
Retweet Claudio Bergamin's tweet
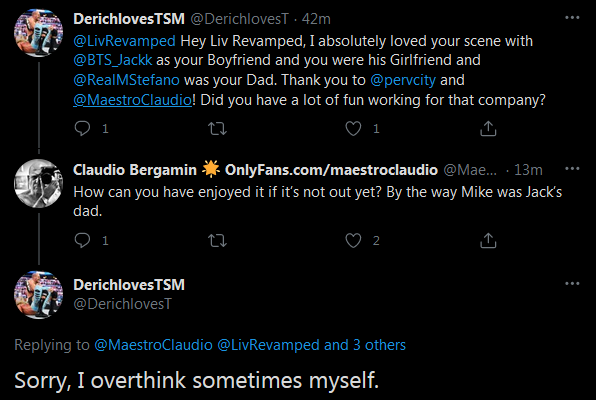pos(217,240)
